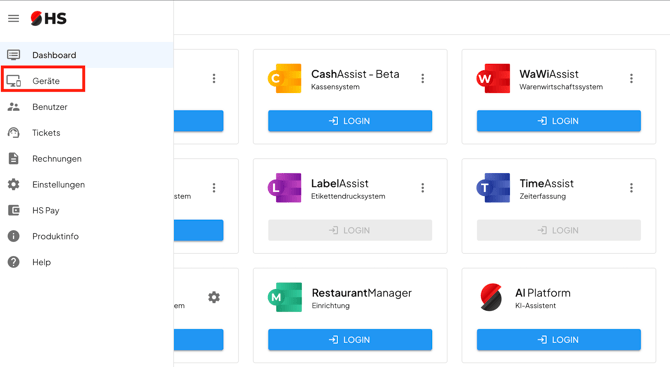
Task: Expand LabelAssist three-dot options menu
Action: pos(423,188)
